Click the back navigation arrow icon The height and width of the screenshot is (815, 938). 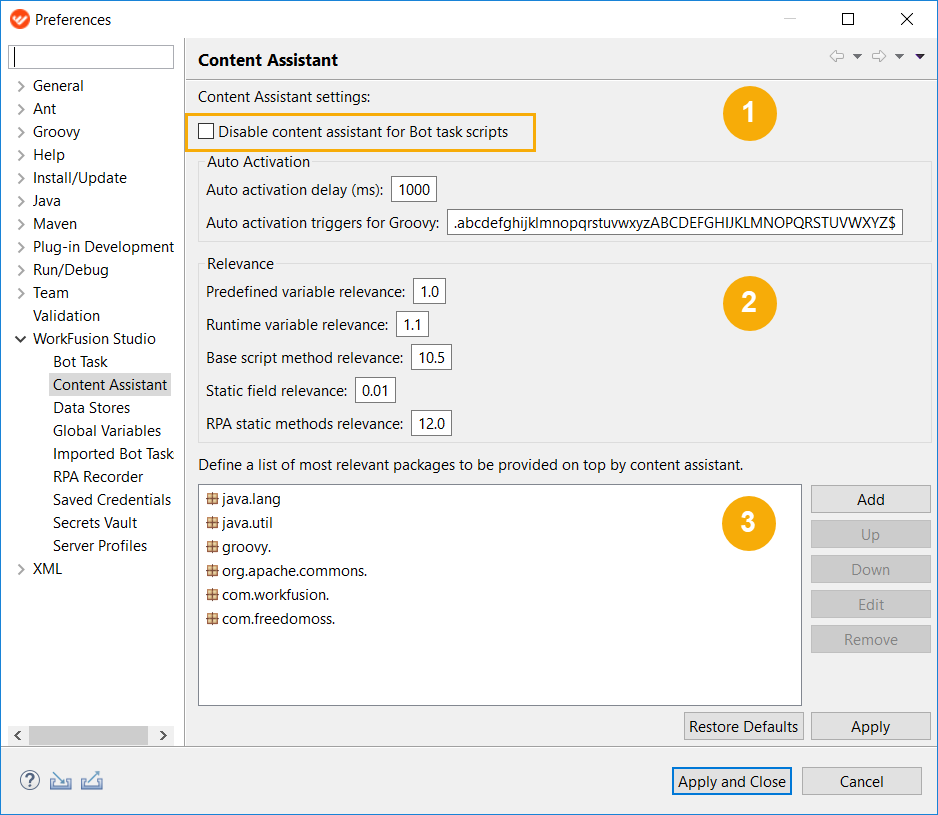click(x=837, y=56)
